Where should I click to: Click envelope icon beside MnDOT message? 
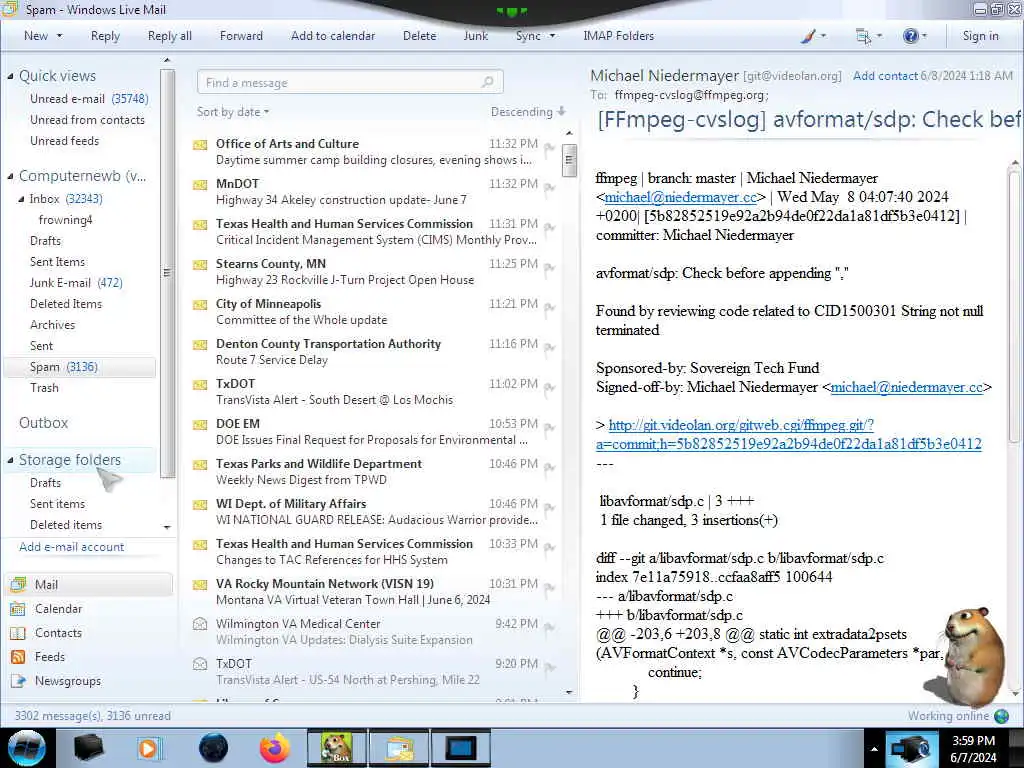pos(200,185)
